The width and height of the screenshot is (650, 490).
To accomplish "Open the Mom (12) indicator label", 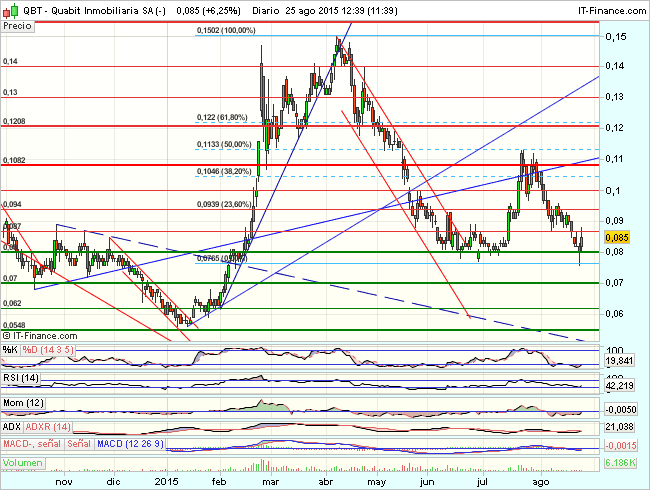I will tap(23, 403).
